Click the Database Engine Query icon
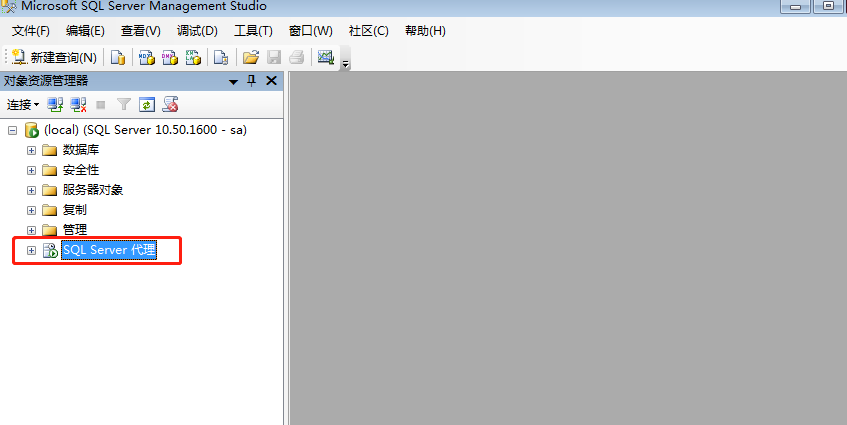This screenshot has height=425, width=847. (x=118, y=57)
